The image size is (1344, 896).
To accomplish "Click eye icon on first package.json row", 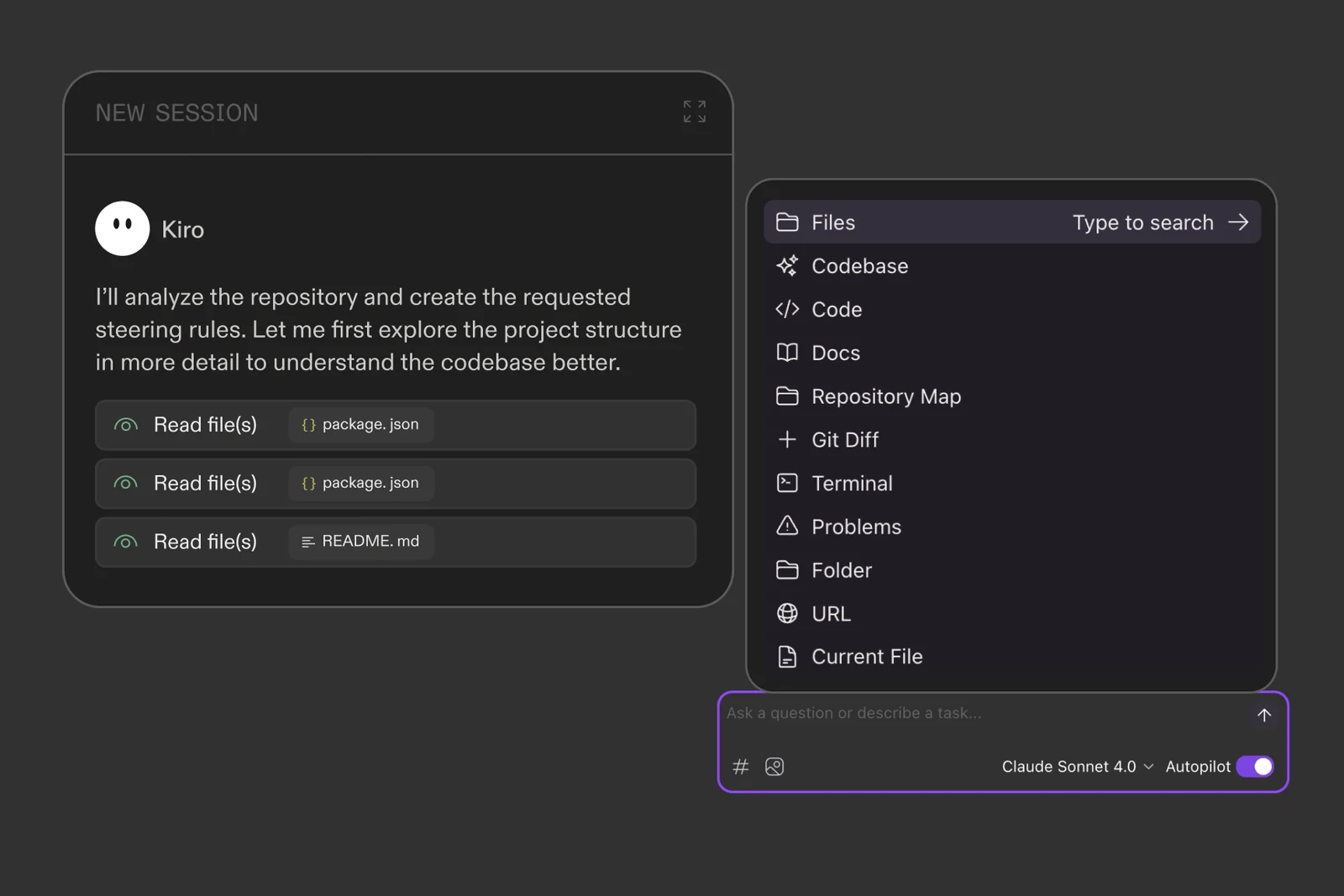I will (x=126, y=426).
